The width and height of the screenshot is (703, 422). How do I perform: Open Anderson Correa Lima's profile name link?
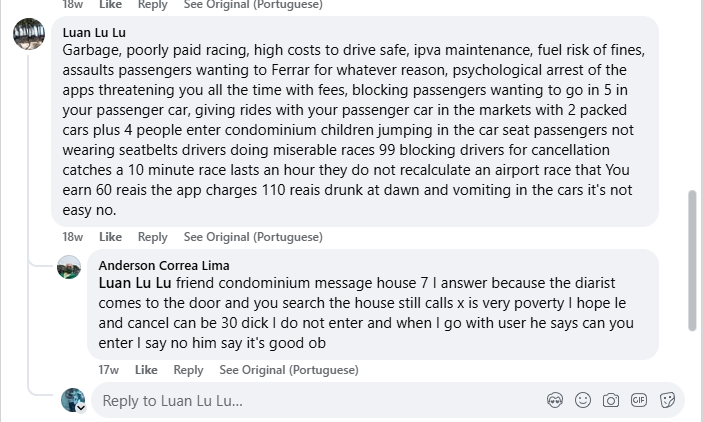click(164, 265)
